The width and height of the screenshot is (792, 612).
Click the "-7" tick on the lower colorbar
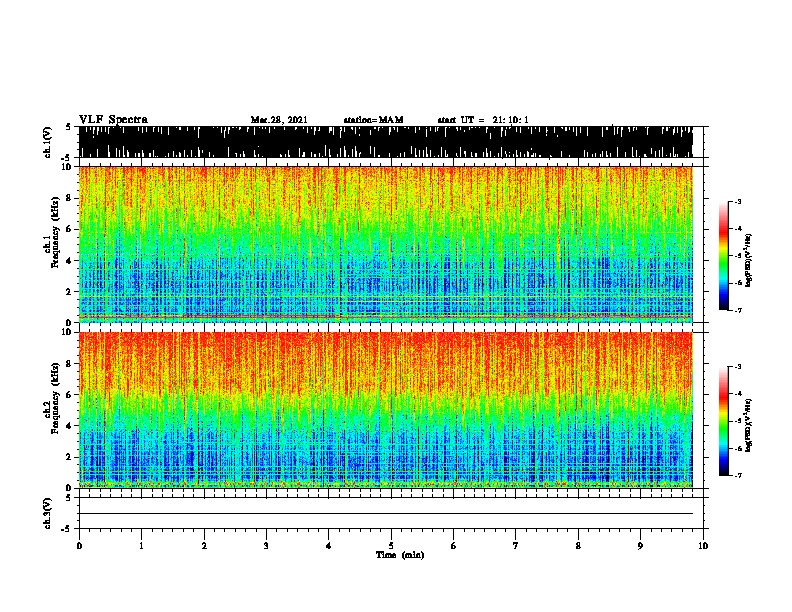pyautogui.click(x=737, y=475)
